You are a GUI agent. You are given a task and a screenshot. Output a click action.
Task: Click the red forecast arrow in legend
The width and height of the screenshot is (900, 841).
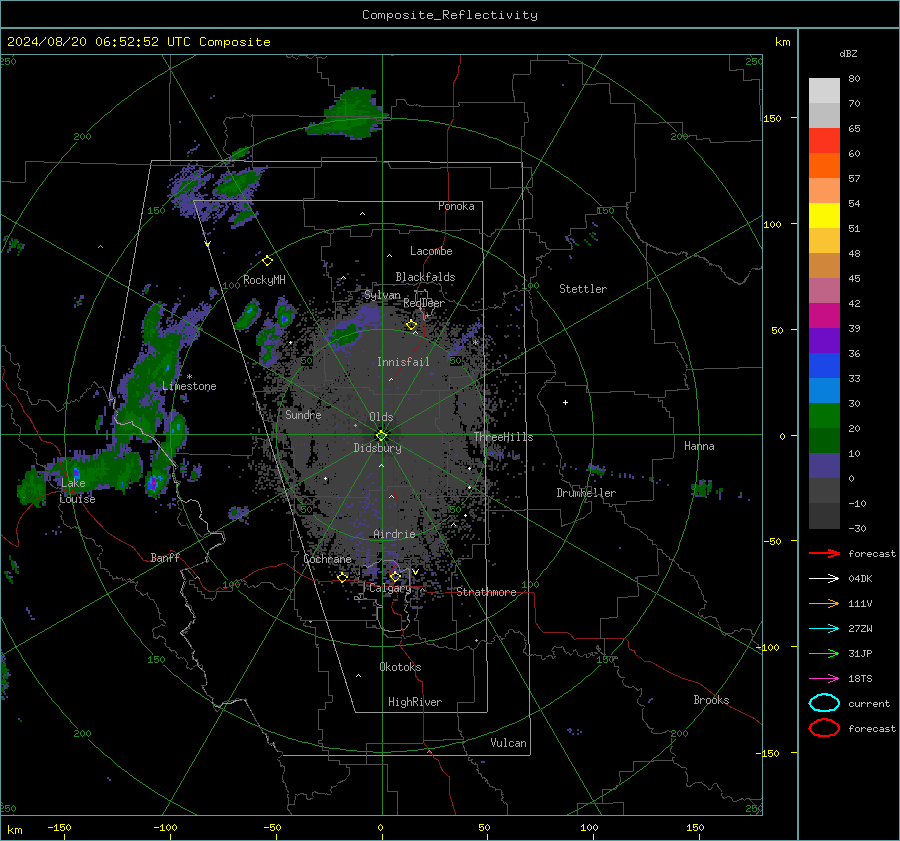pos(824,553)
